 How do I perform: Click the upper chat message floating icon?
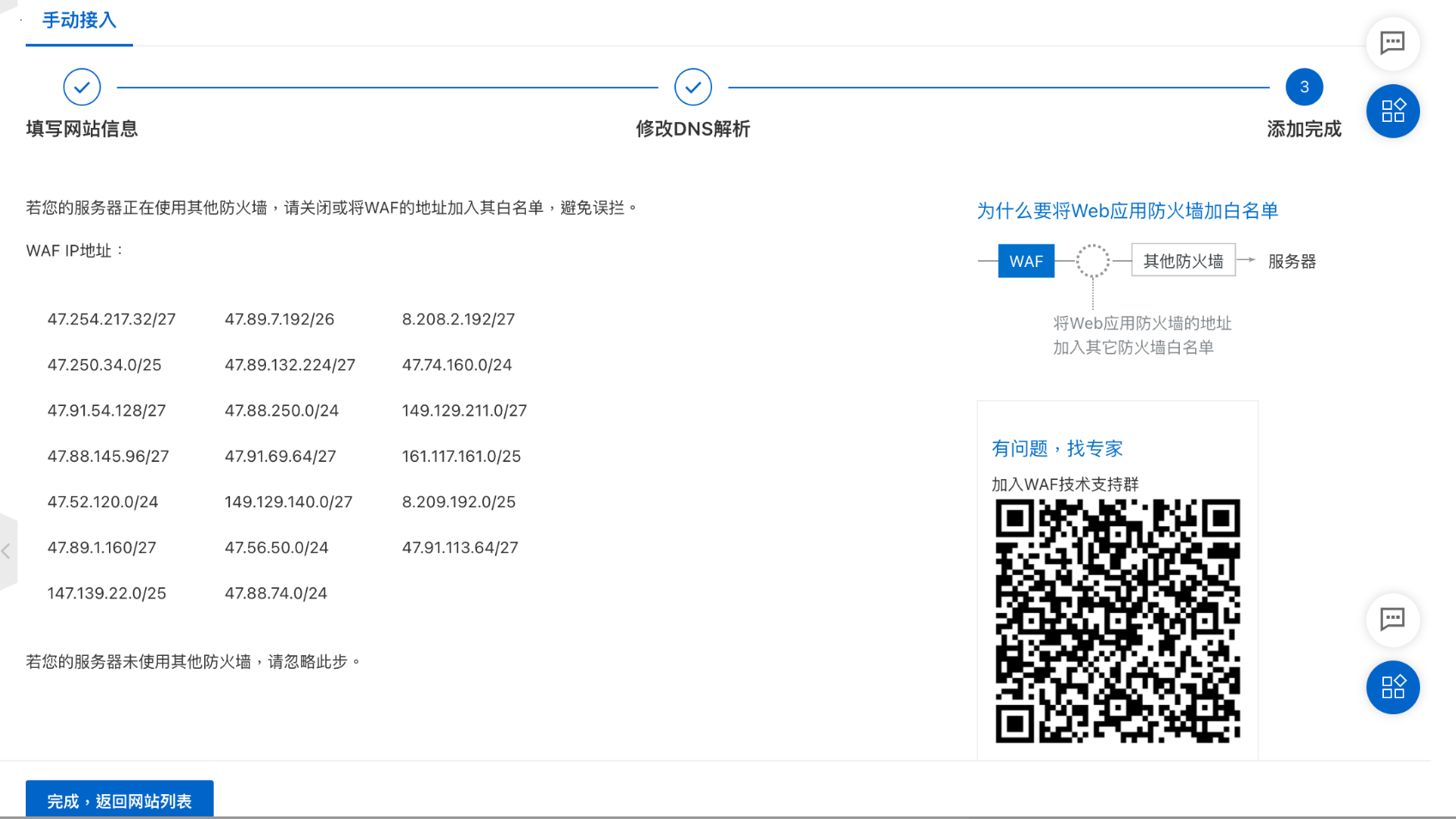1392,43
